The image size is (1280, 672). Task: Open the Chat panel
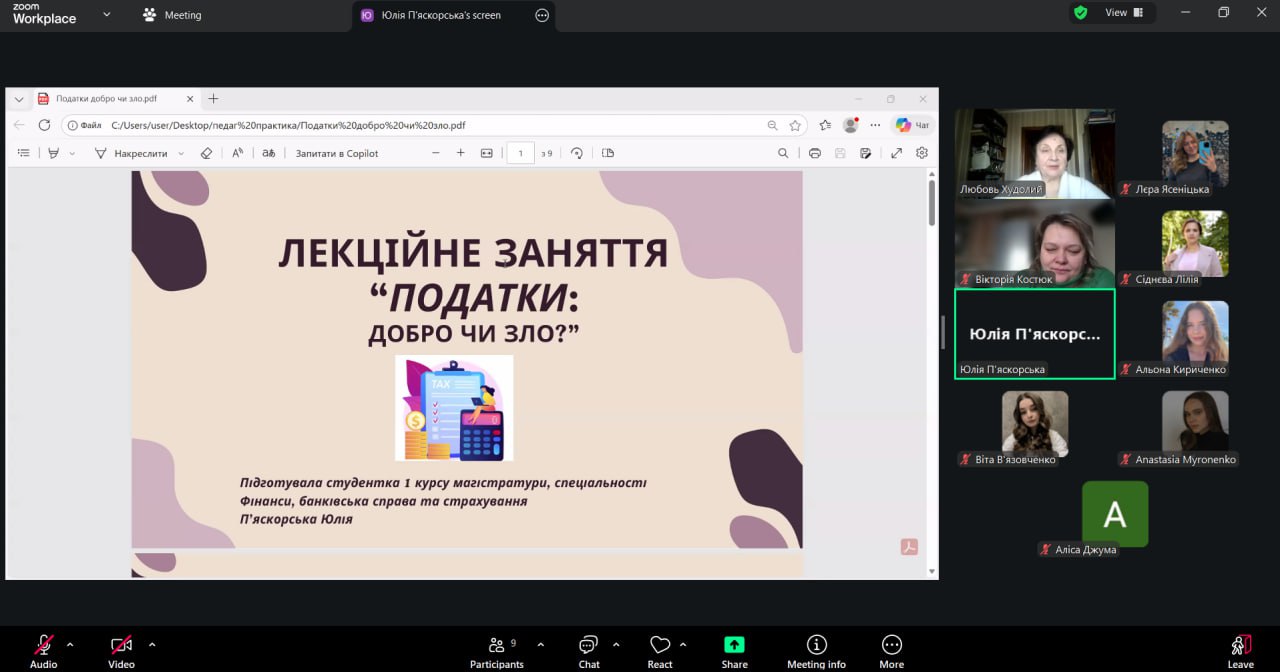589,650
